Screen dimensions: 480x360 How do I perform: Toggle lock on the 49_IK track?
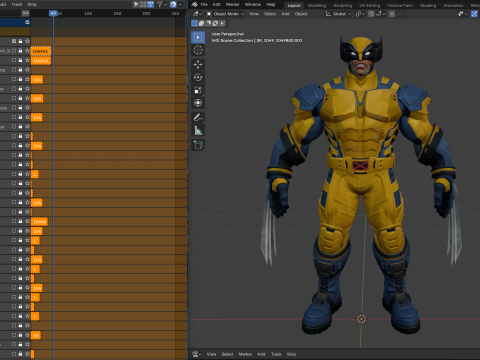pyautogui.click(x=20, y=51)
